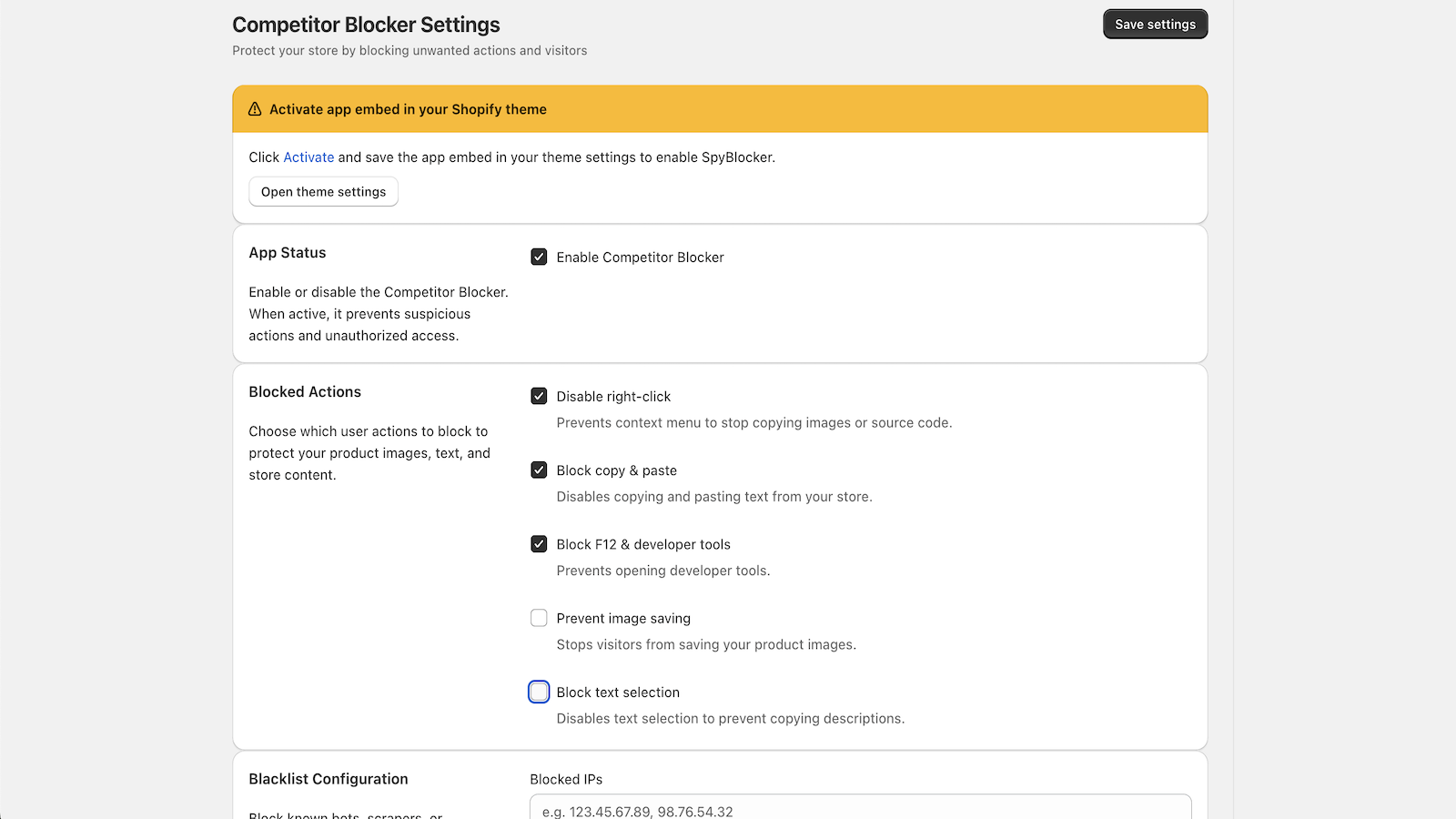
Task: Click the Disable right-click label text
Action: (613, 397)
